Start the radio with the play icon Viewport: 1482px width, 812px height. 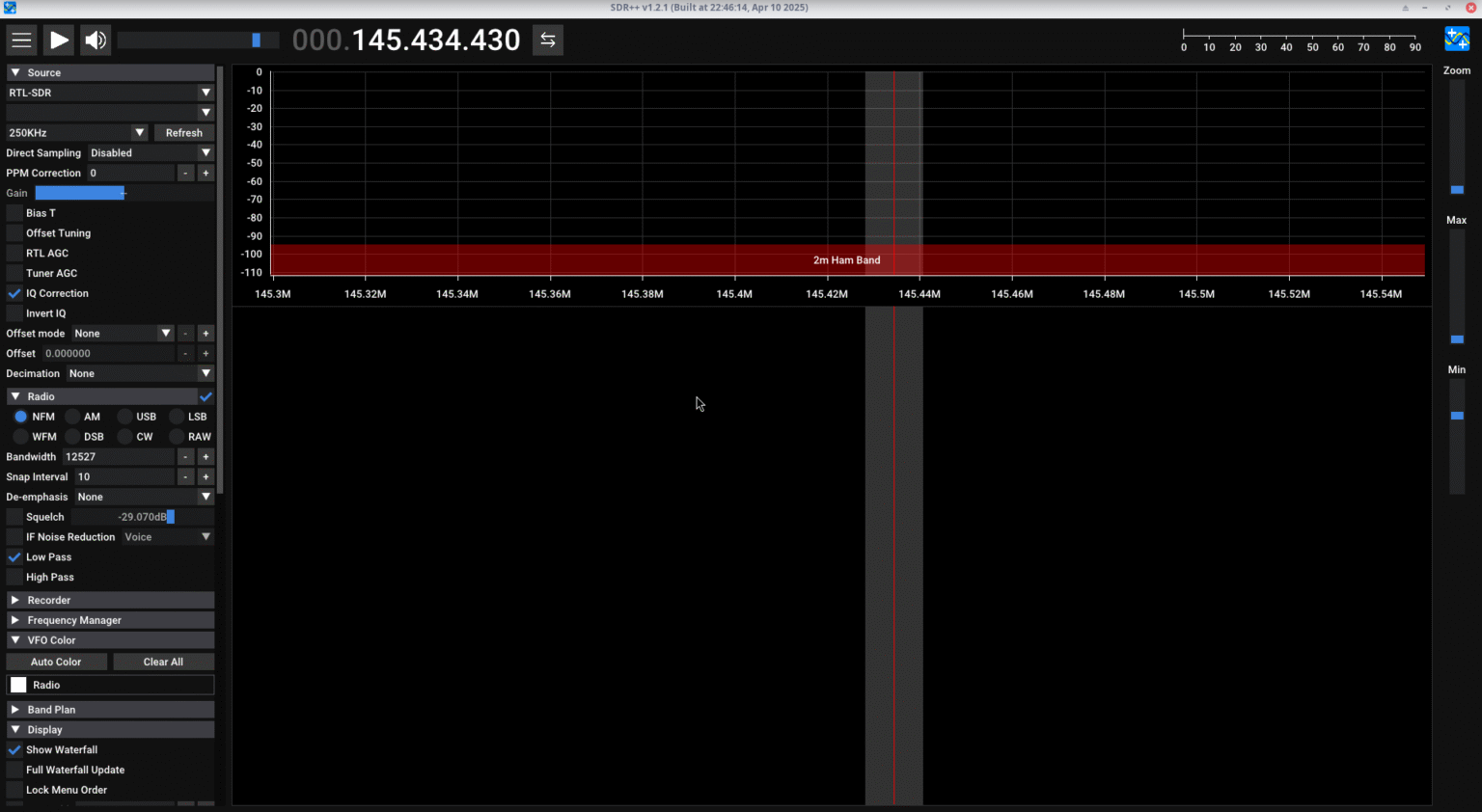tap(58, 40)
